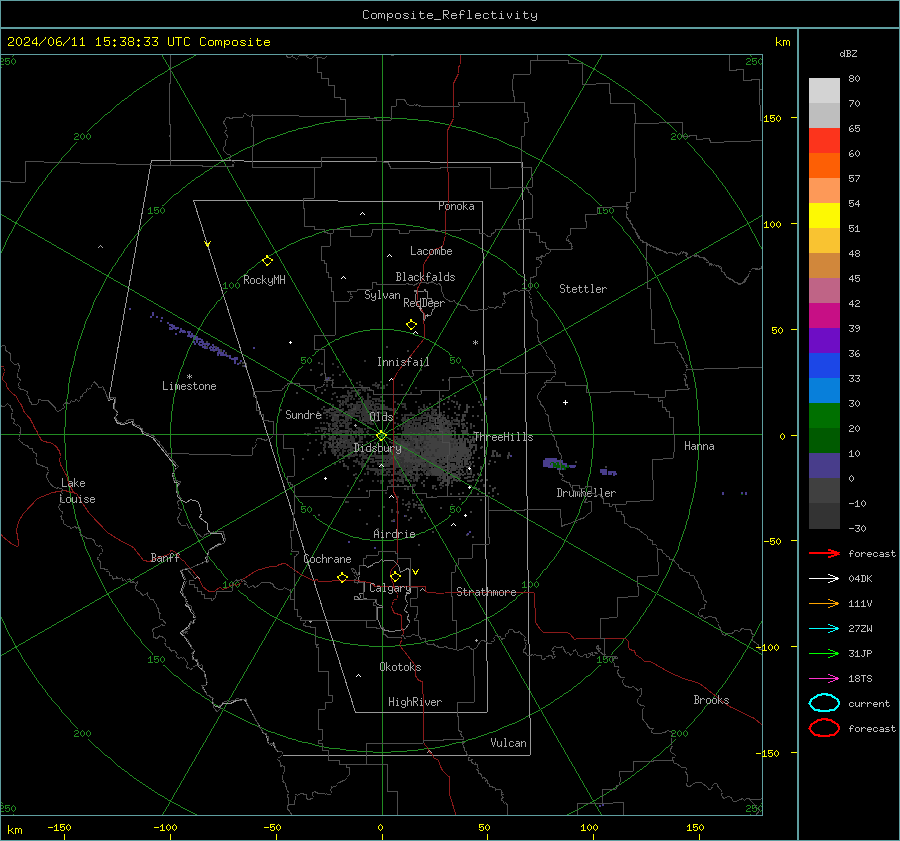The width and height of the screenshot is (900, 841).
Task: Select the red 65-60 dBZ legend swatch
Action: pyautogui.click(x=824, y=141)
